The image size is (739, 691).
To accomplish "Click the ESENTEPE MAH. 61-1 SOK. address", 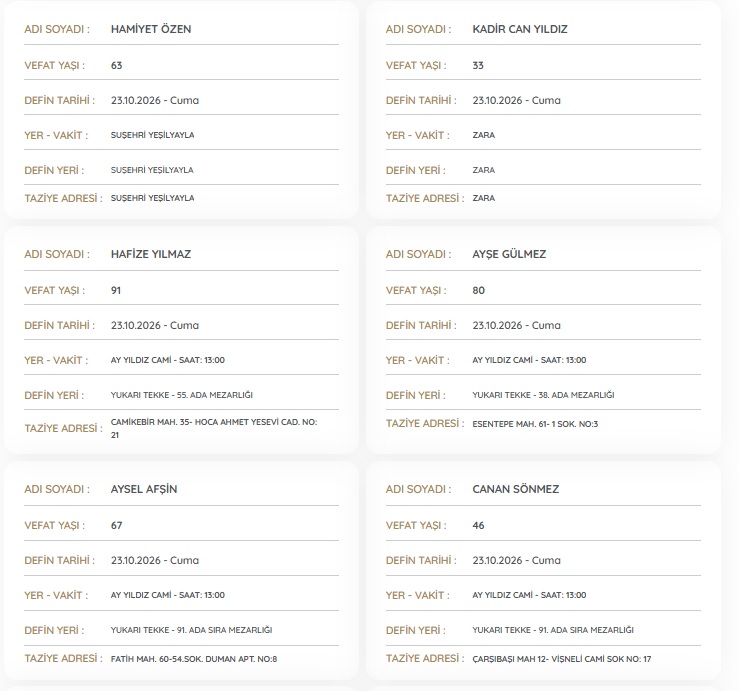I will 535,424.
